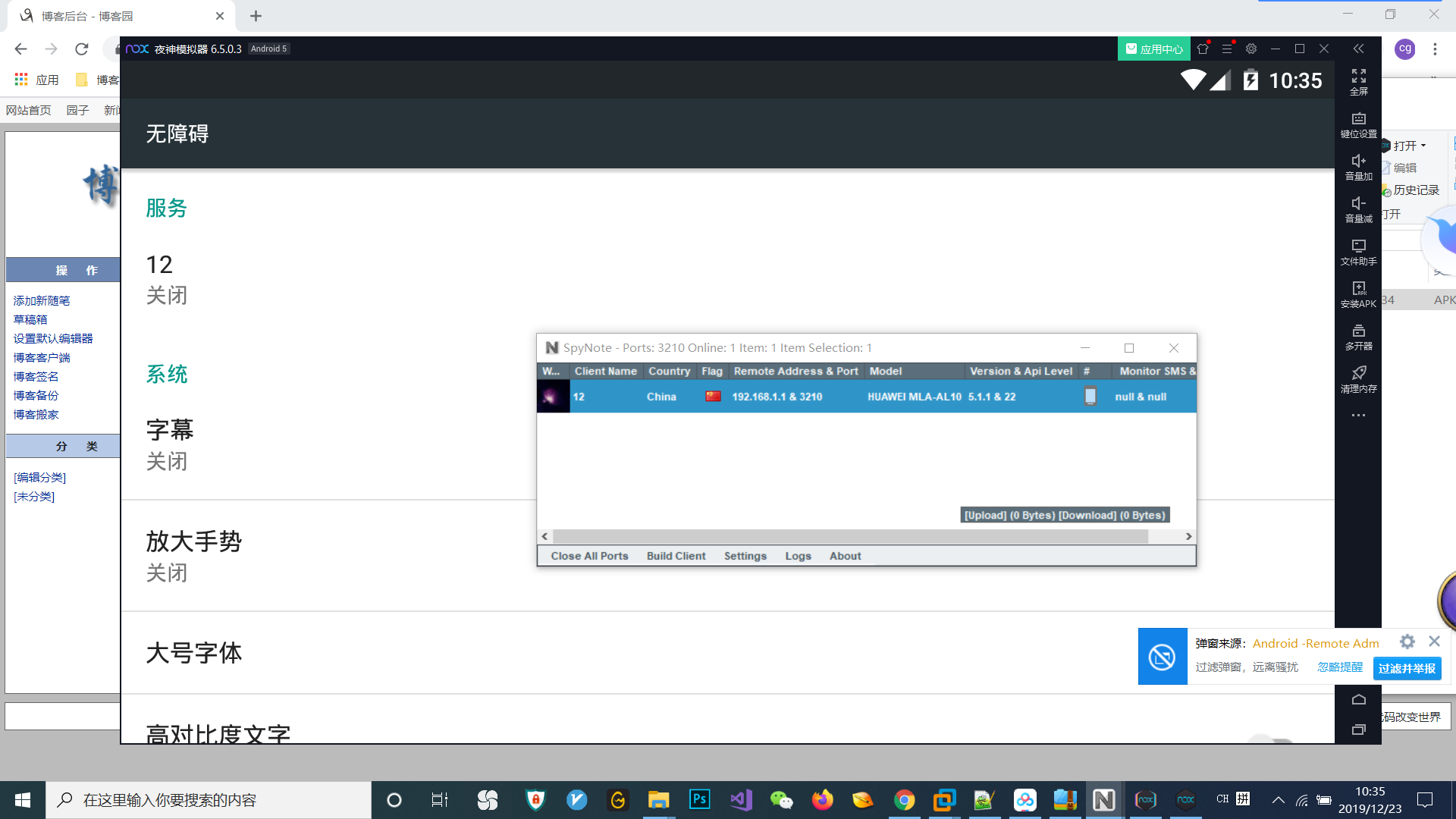This screenshot has width=1456, height=819.
Task: Click the install APK (安装APK) icon
Action: (1358, 289)
